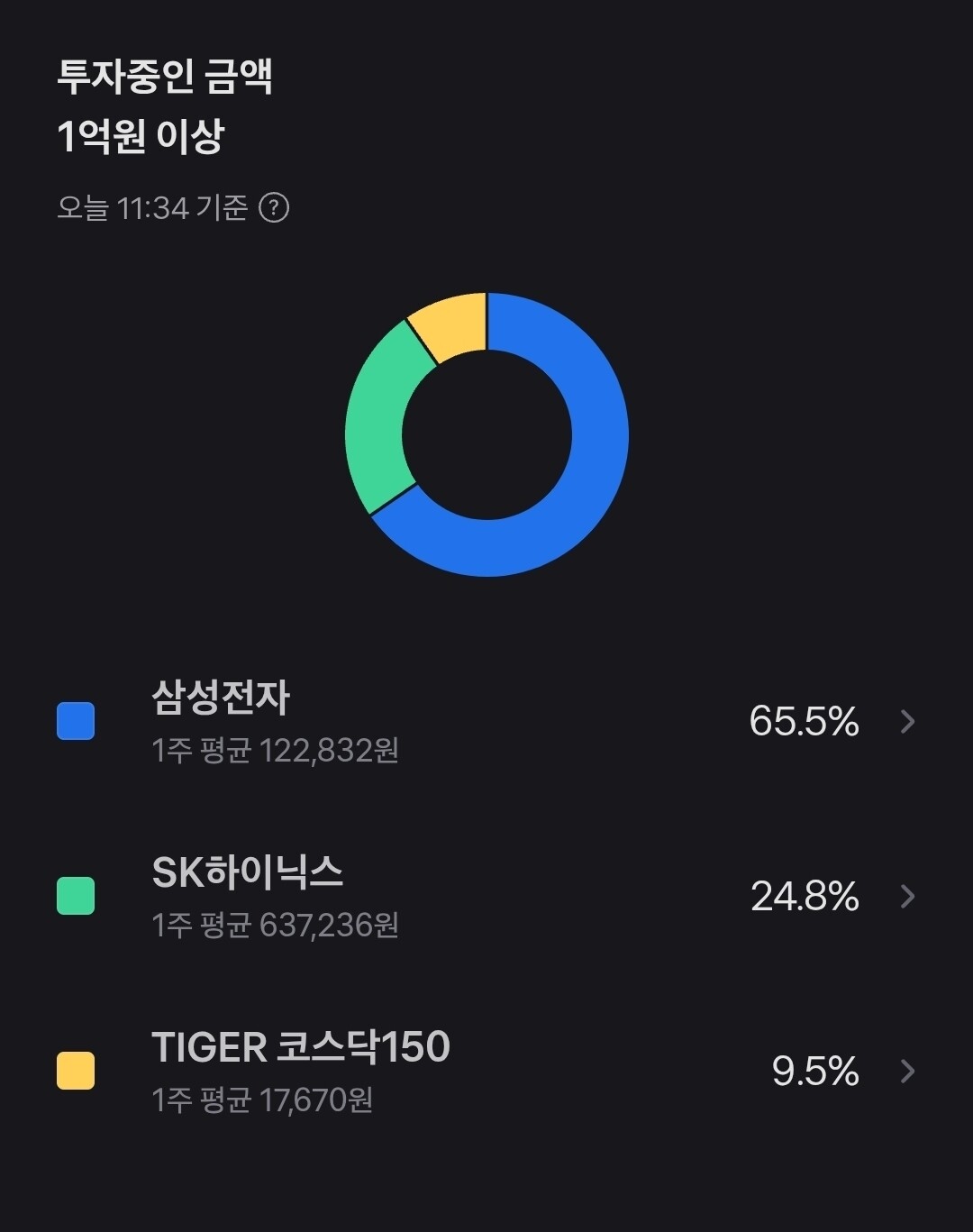The height and width of the screenshot is (1232, 973).
Task: Click the 투자중인 금액 heading
Action: click(165, 76)
